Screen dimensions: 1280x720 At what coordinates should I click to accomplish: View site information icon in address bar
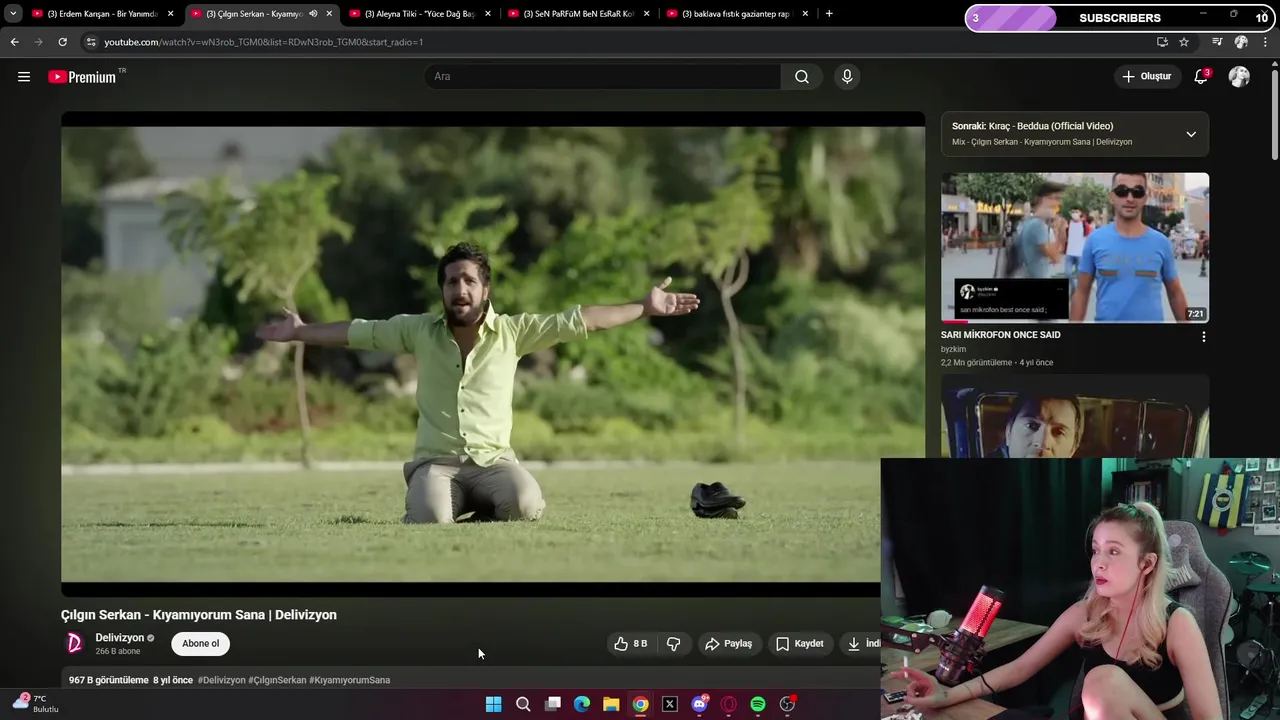91,42
